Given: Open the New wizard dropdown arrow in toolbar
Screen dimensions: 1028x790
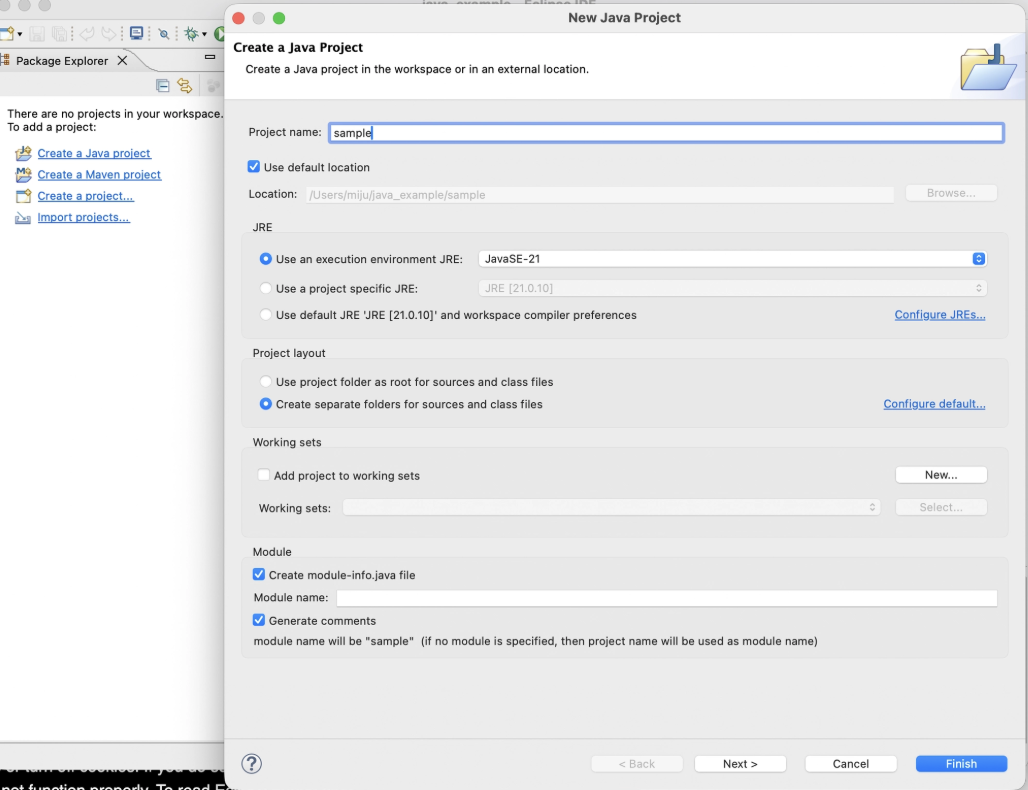Looking at the screenshot, I should pos(20,34).
